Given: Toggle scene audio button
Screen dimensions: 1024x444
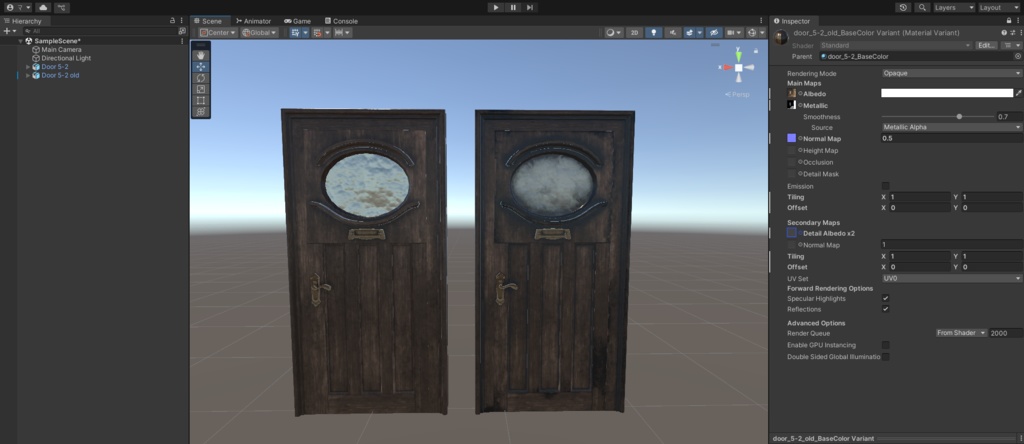Looking at the screenshot, I should tap(673, 33).
